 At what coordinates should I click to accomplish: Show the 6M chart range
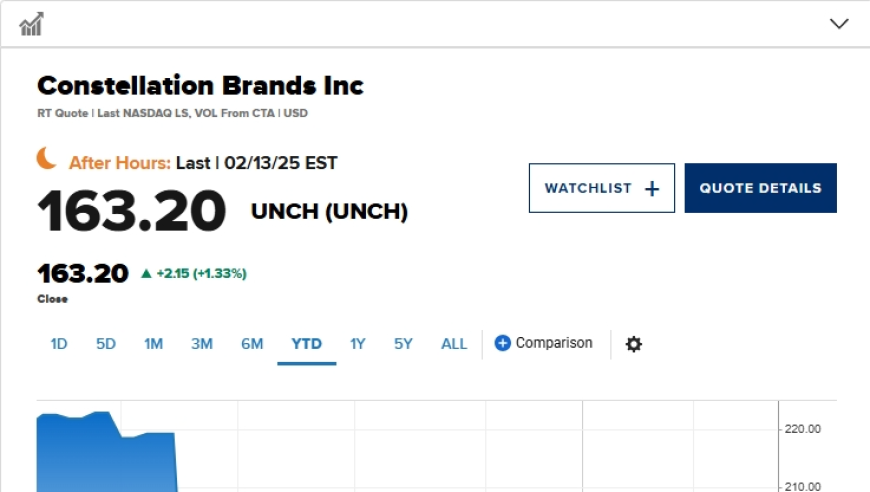click(252, 344)
